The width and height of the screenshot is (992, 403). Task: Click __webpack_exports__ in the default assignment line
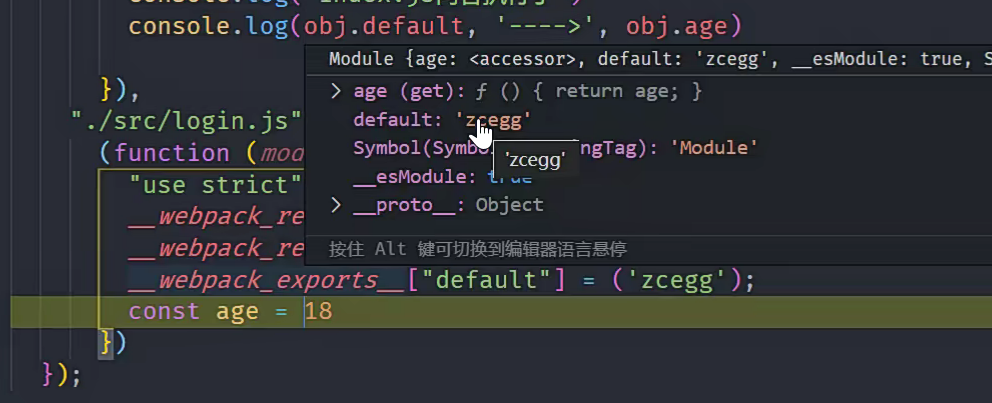coord(267,278)
